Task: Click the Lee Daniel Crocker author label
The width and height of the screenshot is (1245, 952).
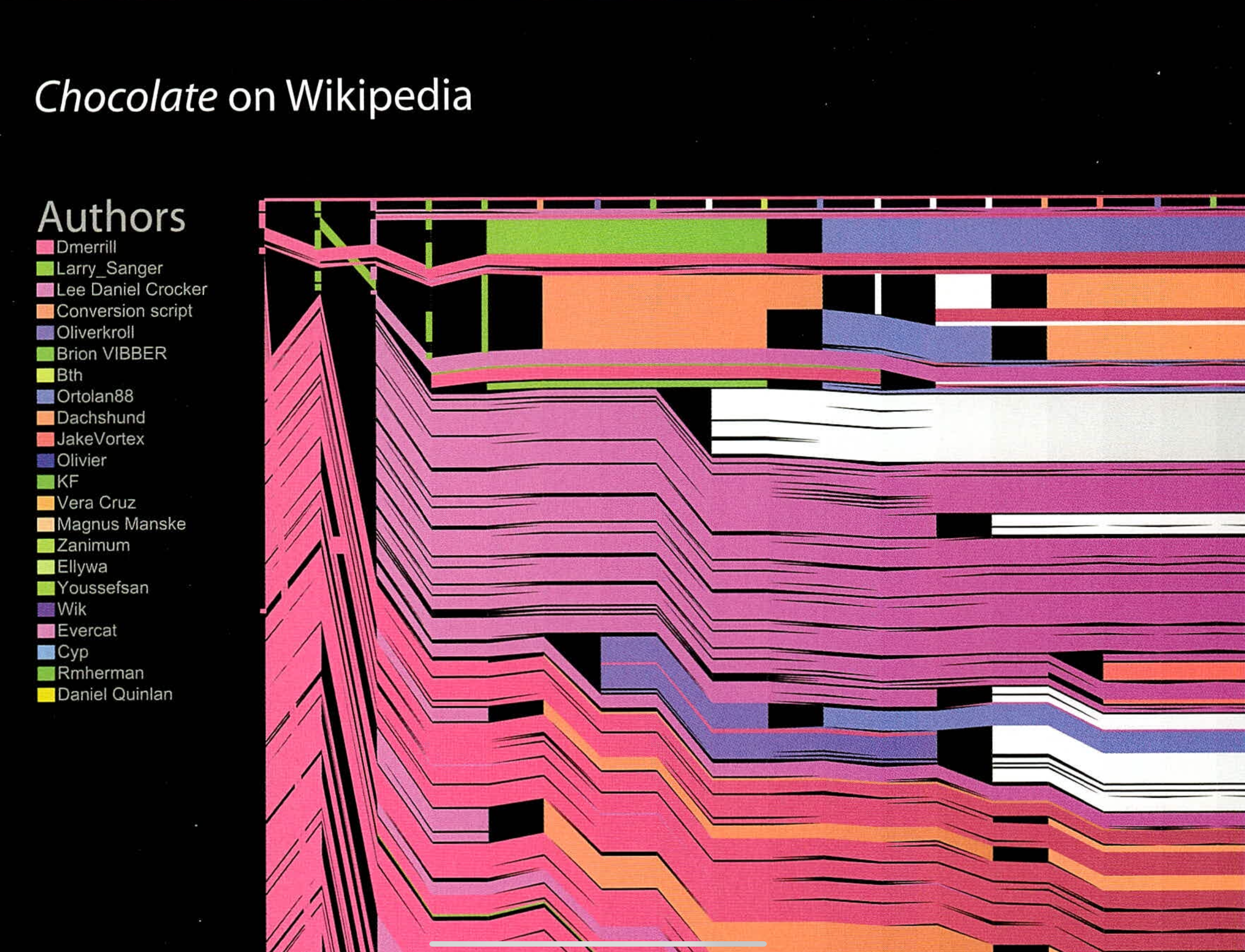Action: (132, 289)
